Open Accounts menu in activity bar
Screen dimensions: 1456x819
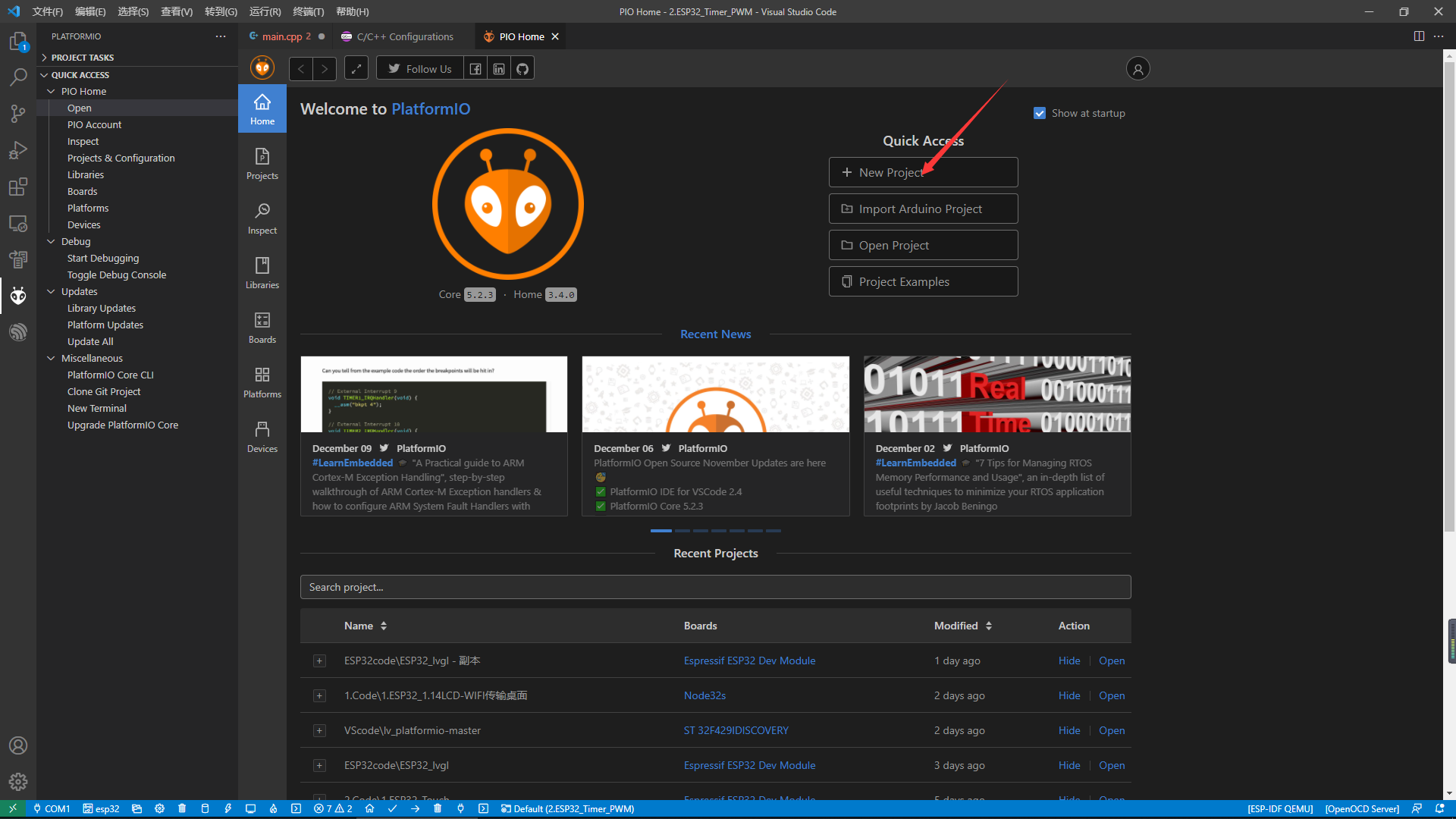[18, 745]
